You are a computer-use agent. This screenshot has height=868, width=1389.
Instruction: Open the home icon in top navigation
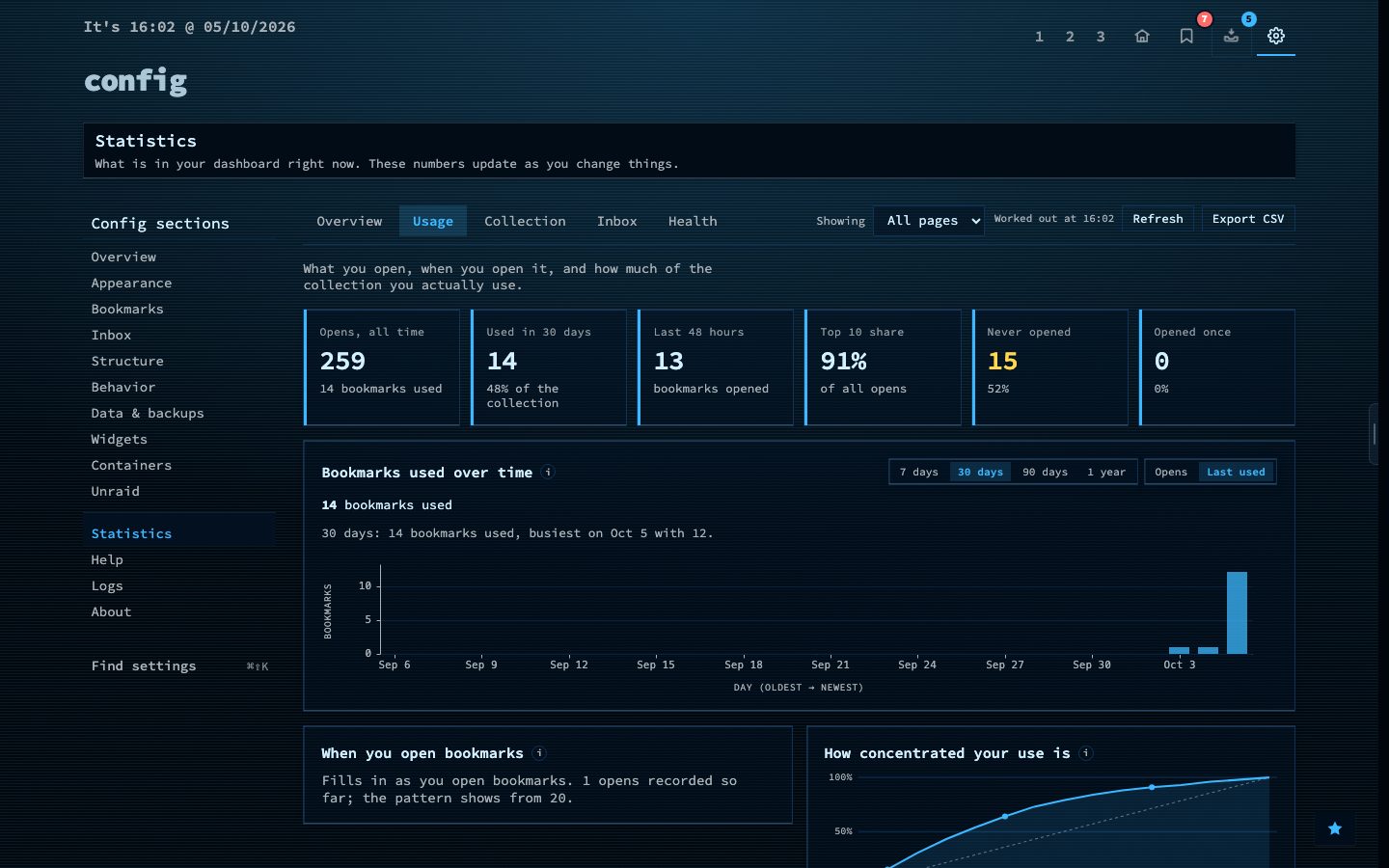coord(1142,36)
